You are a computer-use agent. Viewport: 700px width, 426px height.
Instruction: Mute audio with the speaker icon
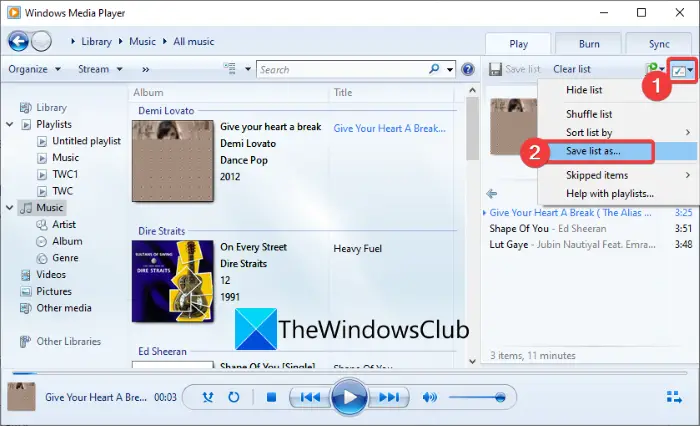[x=429, y=397]
